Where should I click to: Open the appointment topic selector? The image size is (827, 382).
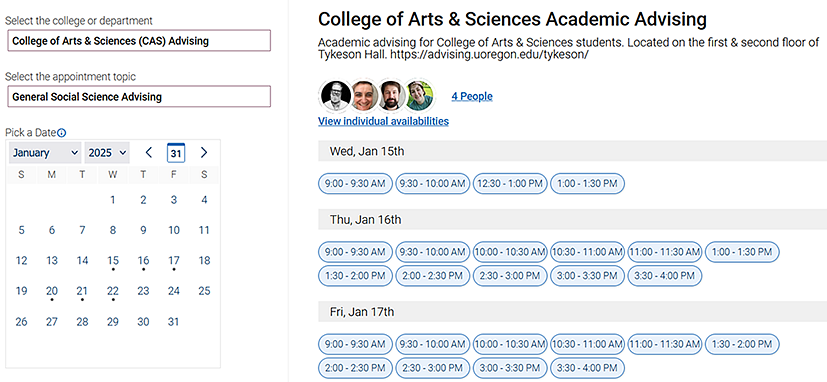click(x=139, y=97)
